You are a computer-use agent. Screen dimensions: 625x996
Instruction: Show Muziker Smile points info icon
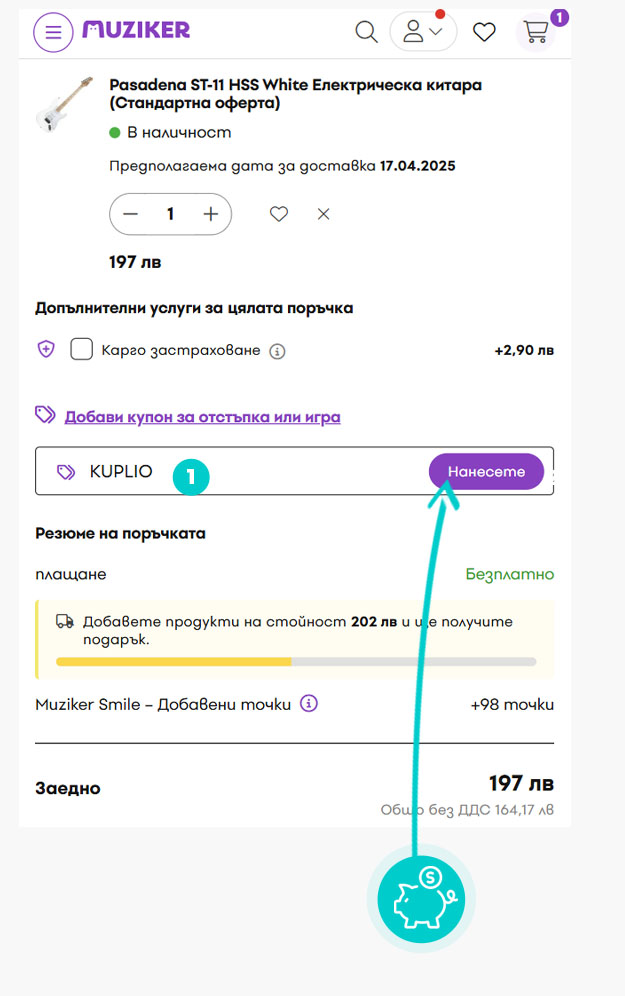coord(309,703)
